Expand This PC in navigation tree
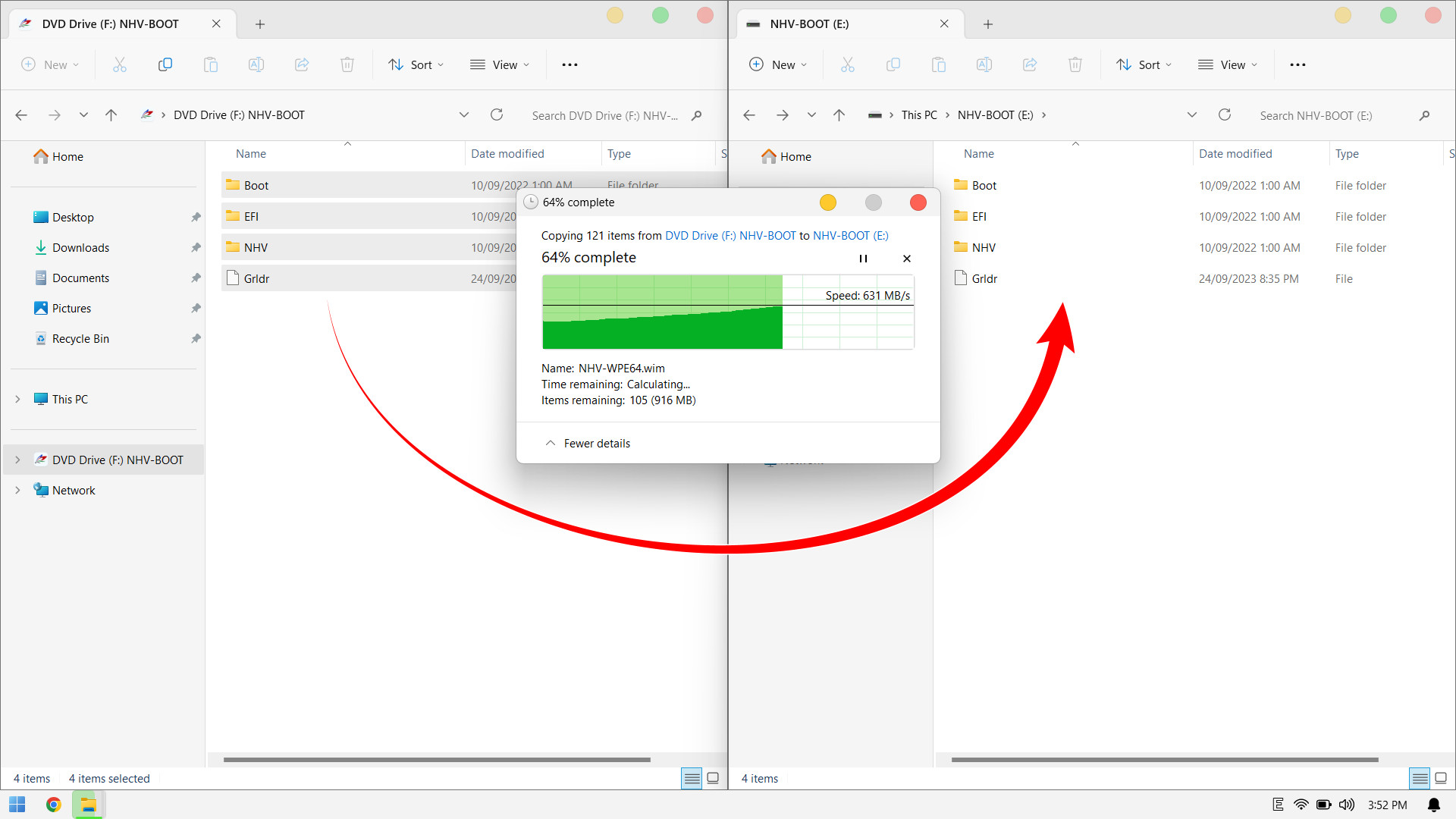 (x=17, y=399)
